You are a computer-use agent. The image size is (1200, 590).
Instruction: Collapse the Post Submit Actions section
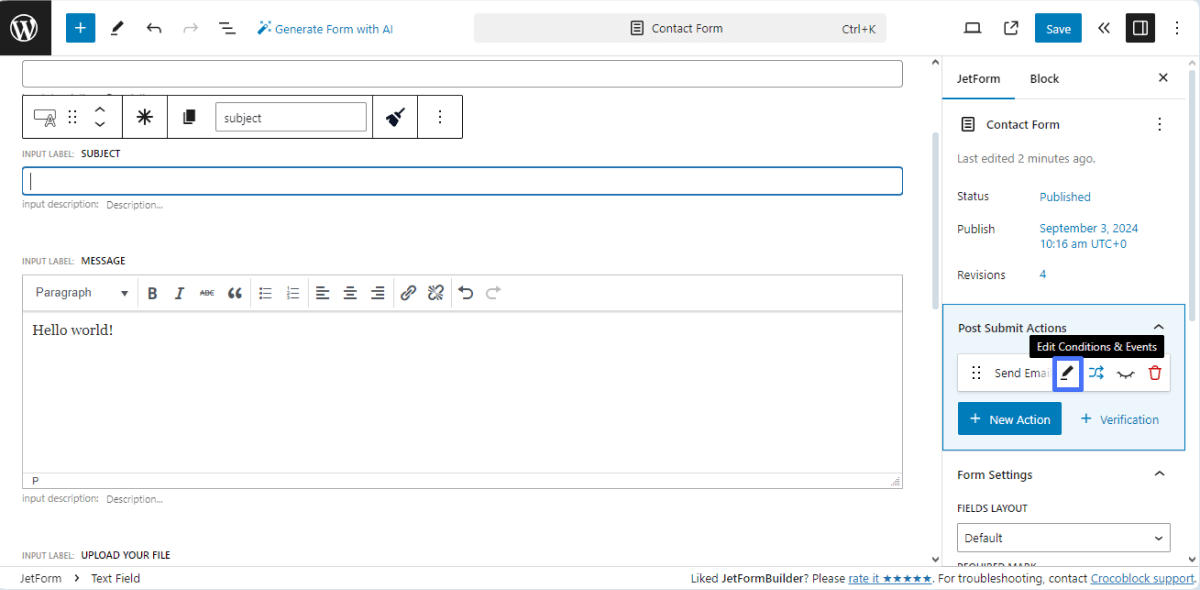pyautogui.click(x=1158, y=326)
